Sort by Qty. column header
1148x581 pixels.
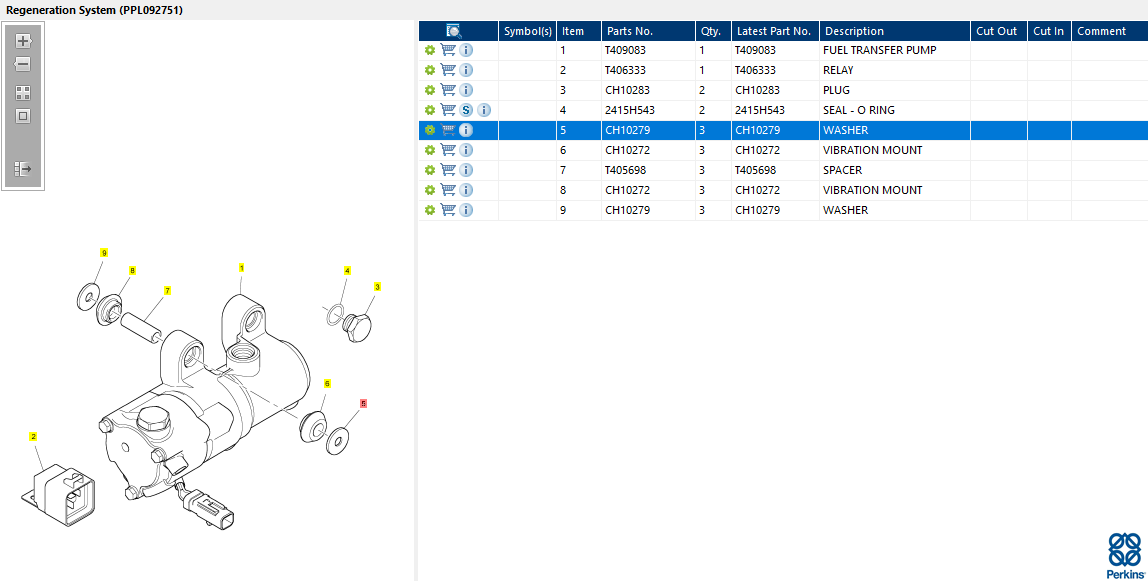[714, 31]
